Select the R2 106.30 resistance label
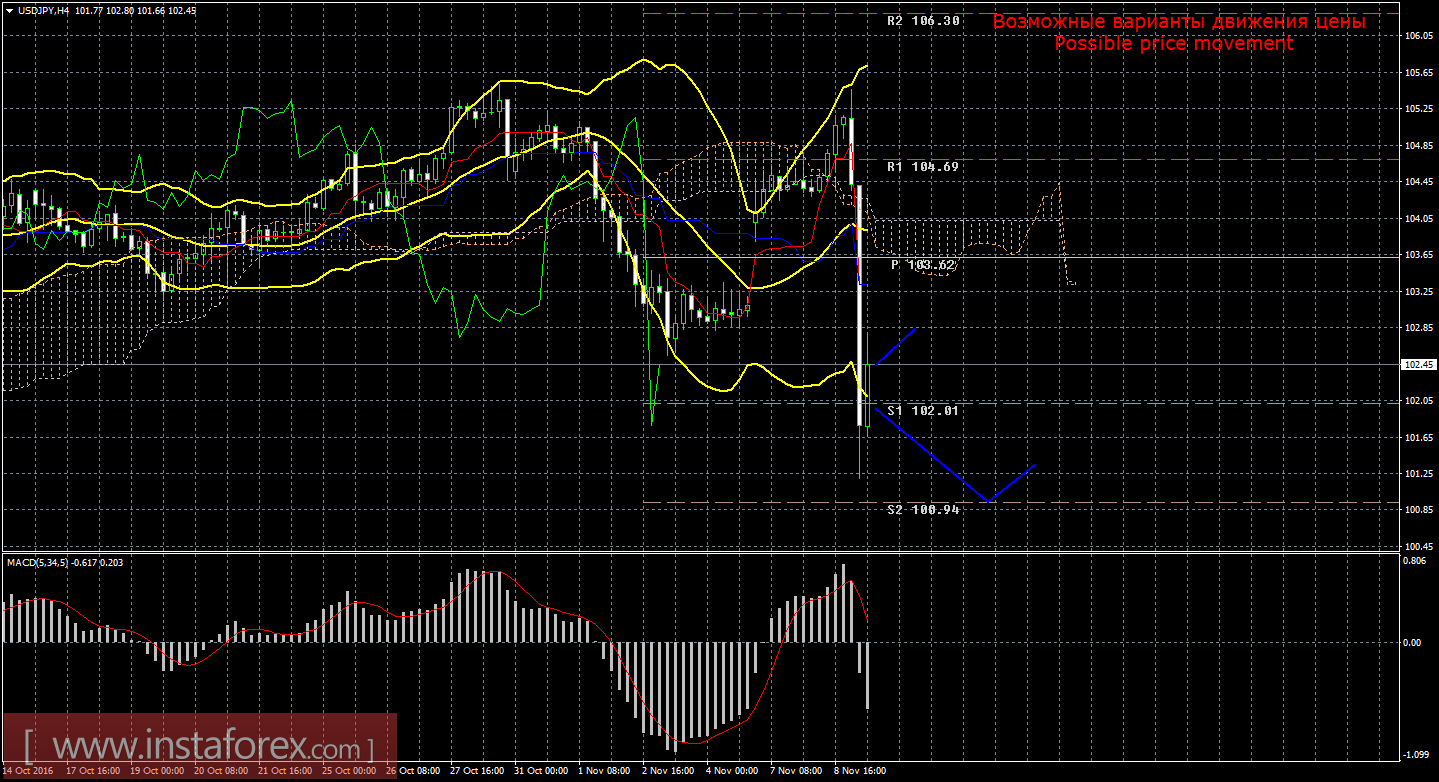The image size is (1439, 782). point(923,20)
